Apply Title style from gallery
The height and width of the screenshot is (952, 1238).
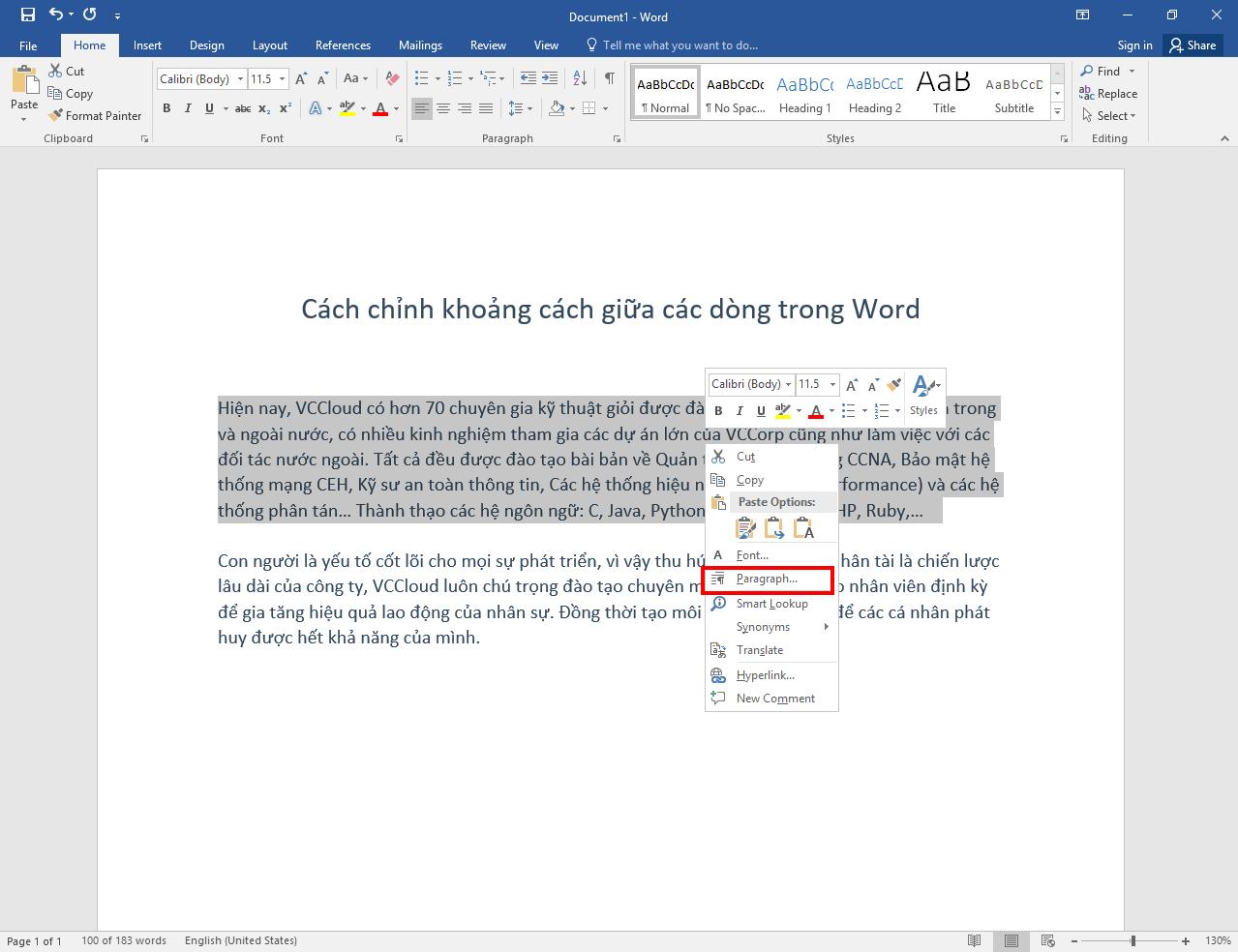(944, 94)
